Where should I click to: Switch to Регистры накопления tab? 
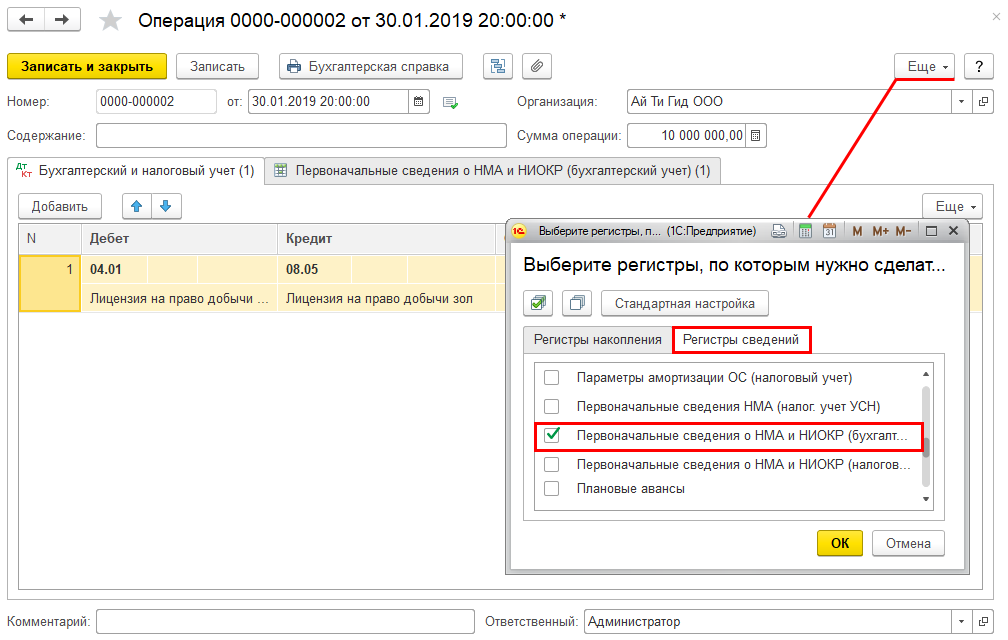pos(597,340)
